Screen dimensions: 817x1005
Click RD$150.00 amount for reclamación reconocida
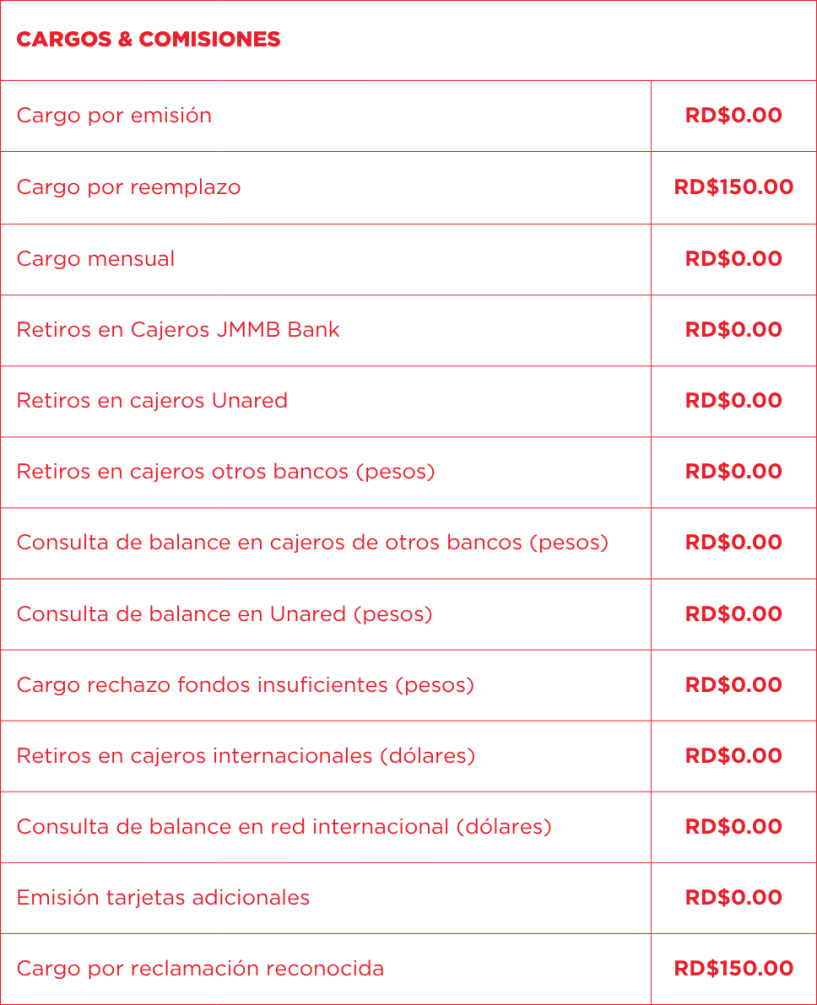point(734,969)
